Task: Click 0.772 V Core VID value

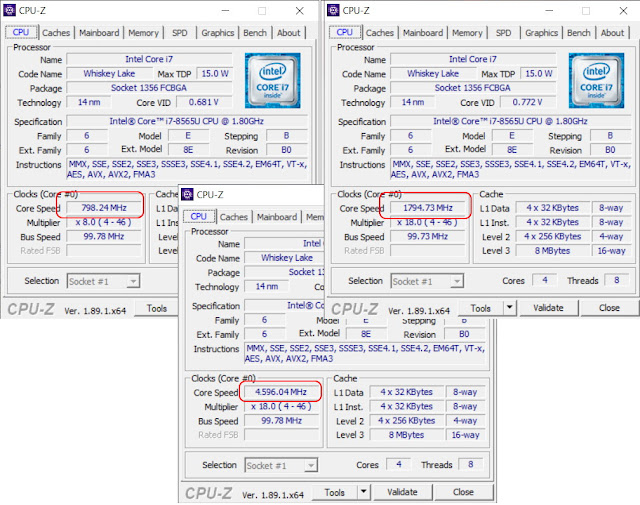Action: pyautogui.click(x=527, y=102)
